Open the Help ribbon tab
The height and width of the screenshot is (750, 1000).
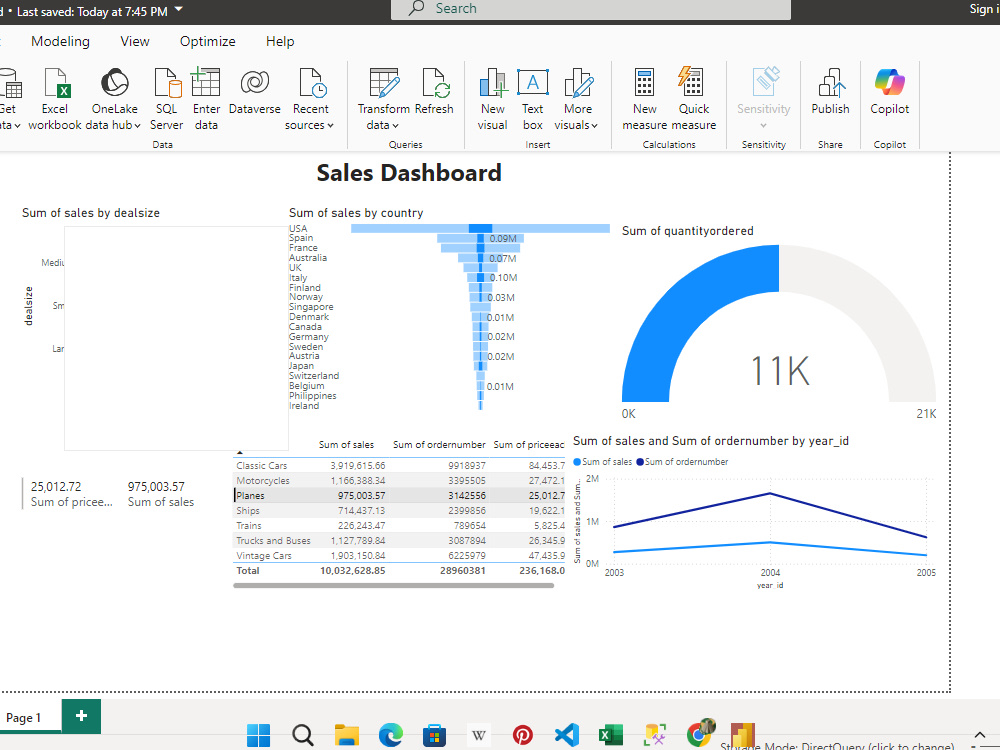click(x=280, y=41)
